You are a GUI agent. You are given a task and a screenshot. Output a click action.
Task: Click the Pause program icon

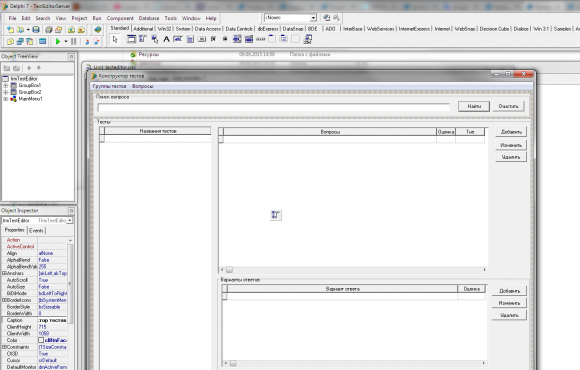point(74,42)
